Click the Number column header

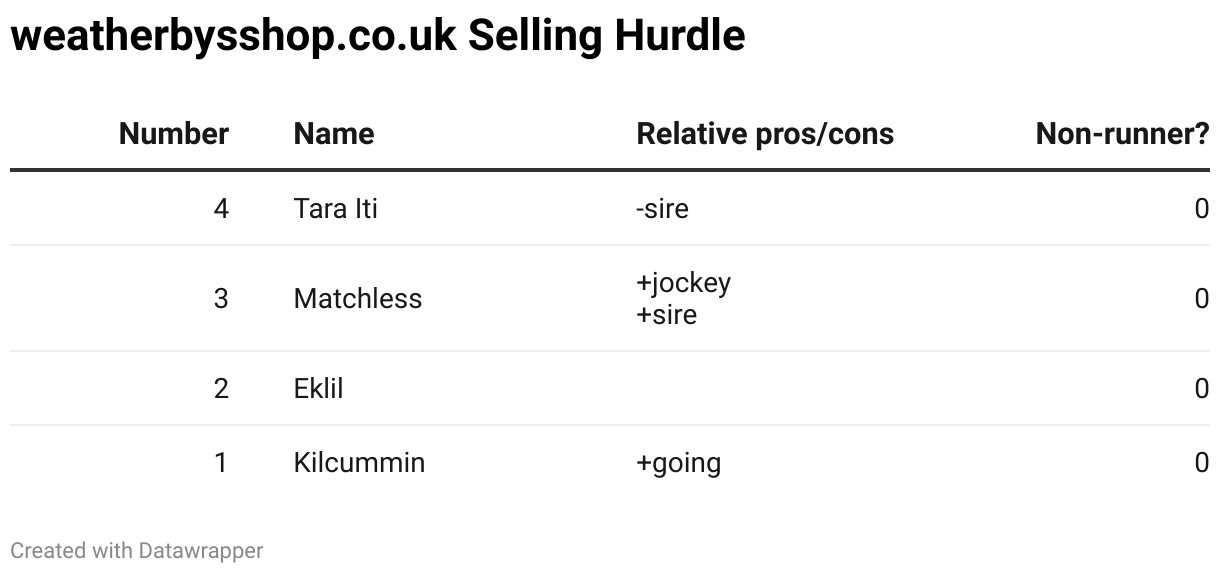click(174, 134)
